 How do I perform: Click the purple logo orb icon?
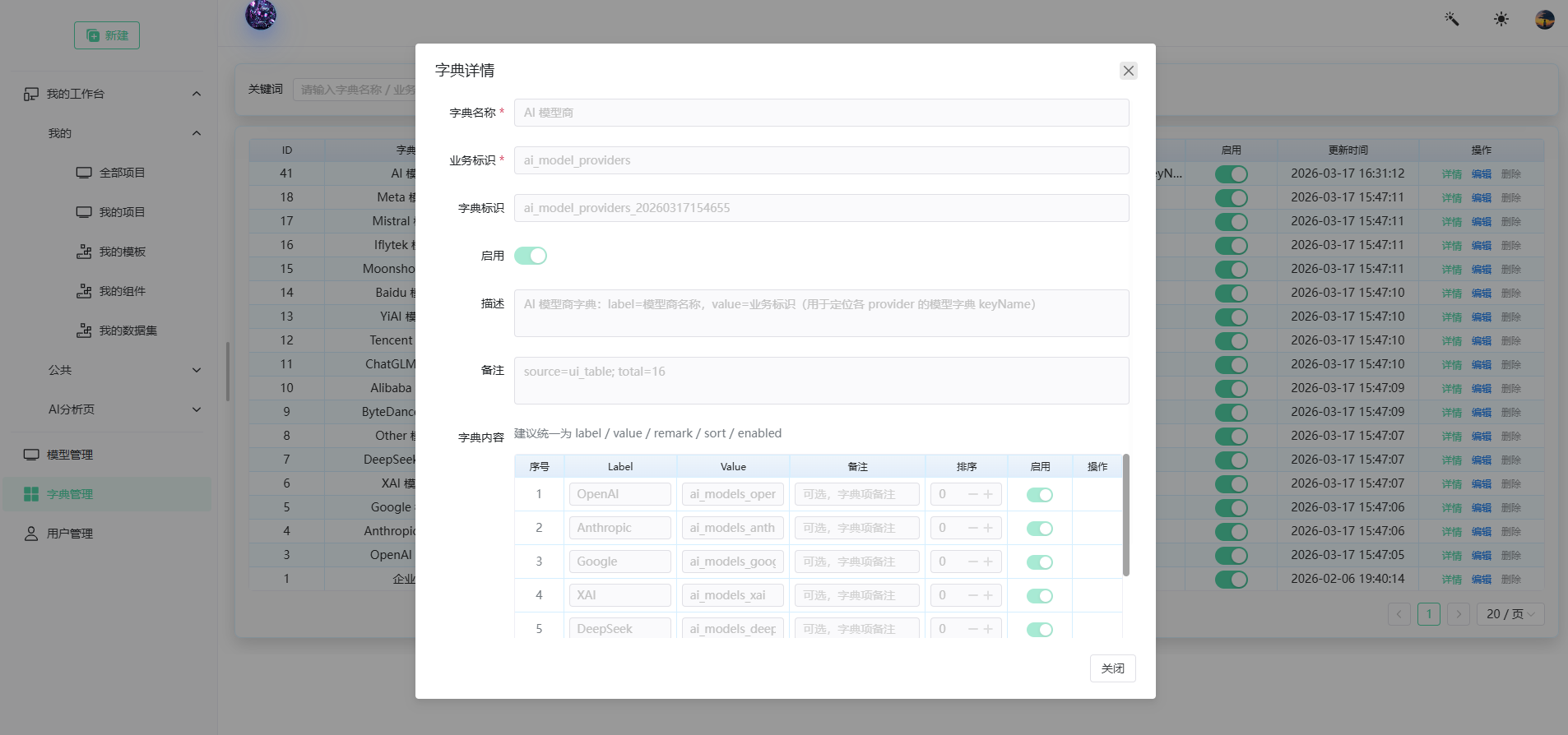tap(261, 14)
